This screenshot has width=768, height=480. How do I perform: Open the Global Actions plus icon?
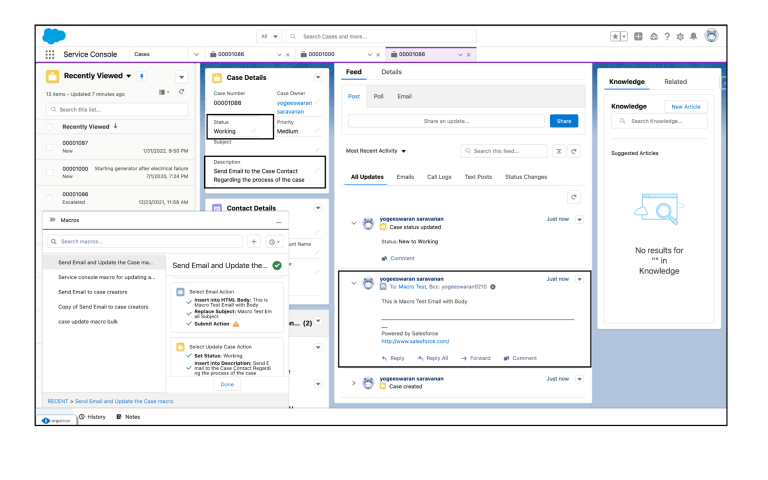tap(638, 36)
